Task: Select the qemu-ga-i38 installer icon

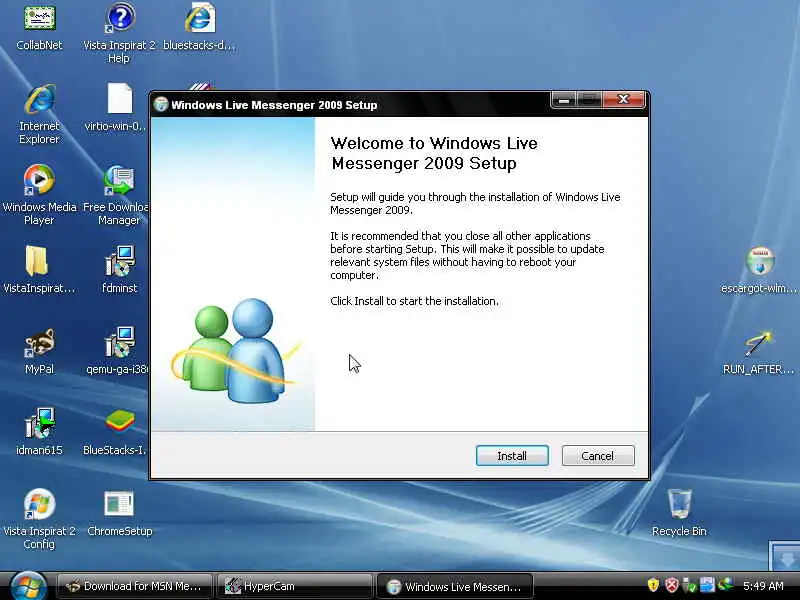Action: point(119,351)
